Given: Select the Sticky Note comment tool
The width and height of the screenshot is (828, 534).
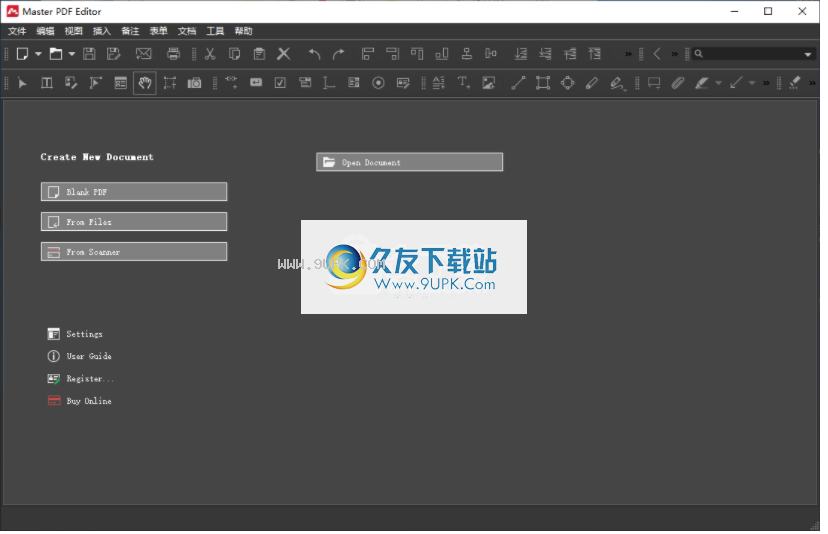Looking at the screenshot, I should (x=654, y=83).
